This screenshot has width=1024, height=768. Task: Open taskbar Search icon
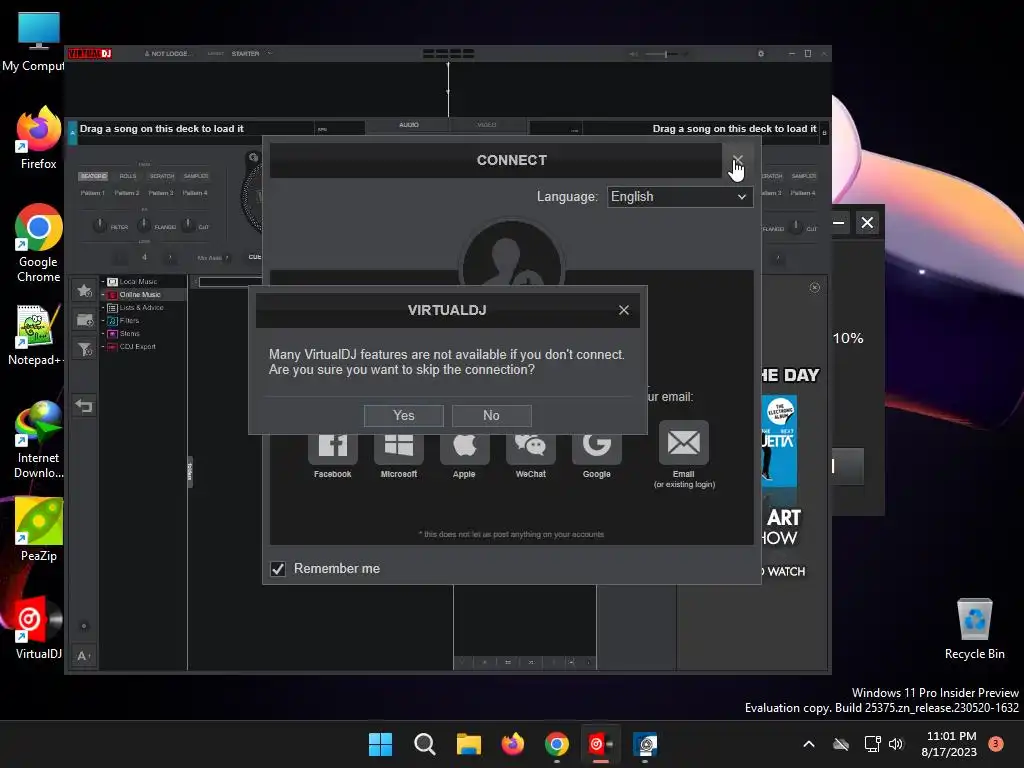424,744
